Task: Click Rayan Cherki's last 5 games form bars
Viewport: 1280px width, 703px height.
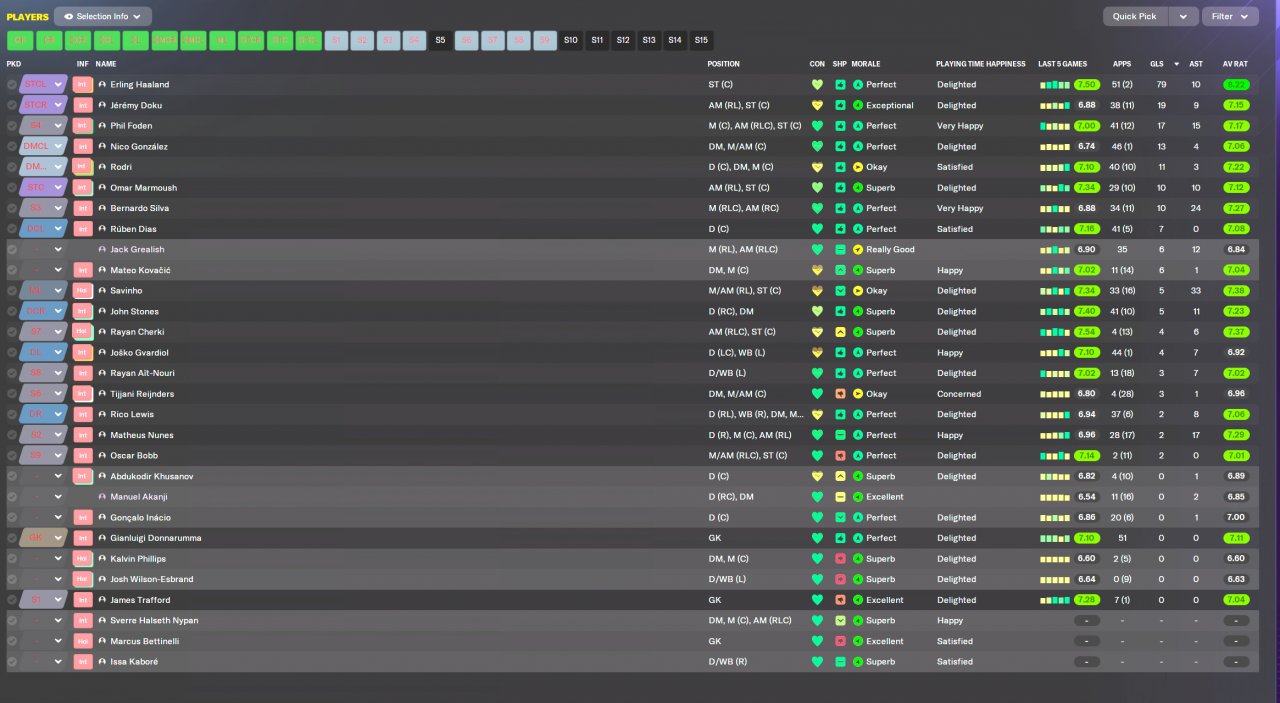Action: [x=1054, y=332]
